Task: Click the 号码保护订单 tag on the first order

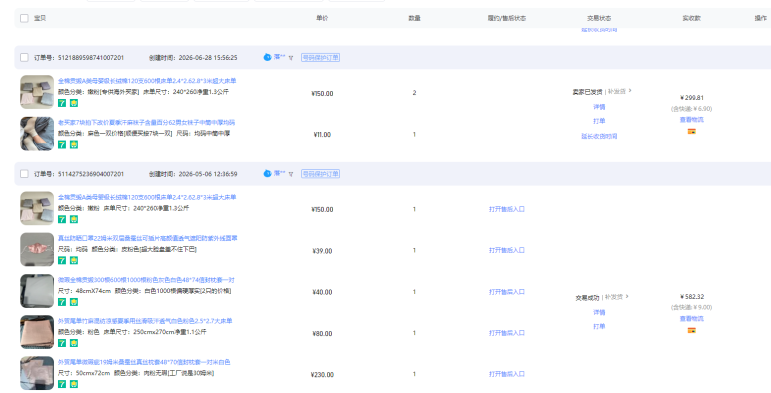Action: pos(321,58)
